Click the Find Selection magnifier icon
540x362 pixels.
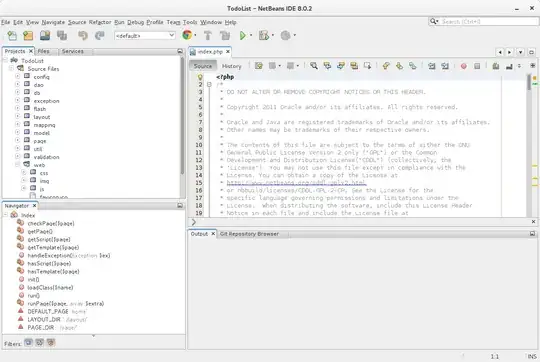pos(313,66)
